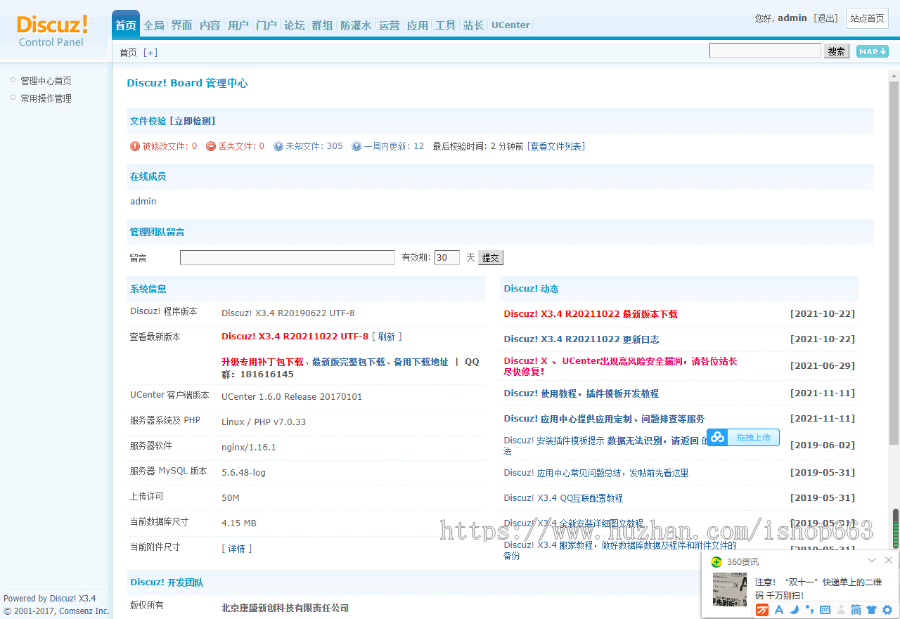Collapse the 360资讯 popup with chevron

click(x=872, y=560)
